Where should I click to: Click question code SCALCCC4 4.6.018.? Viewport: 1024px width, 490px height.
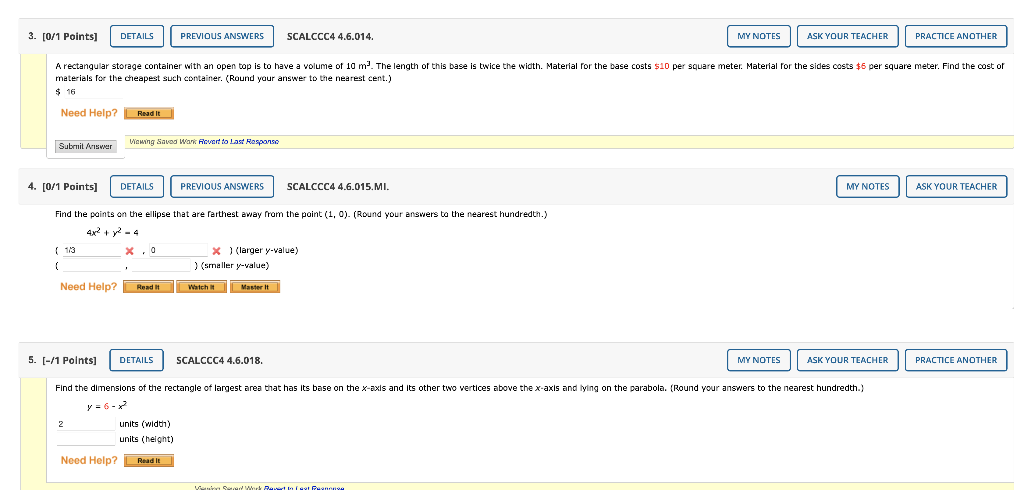pos(219,361)
